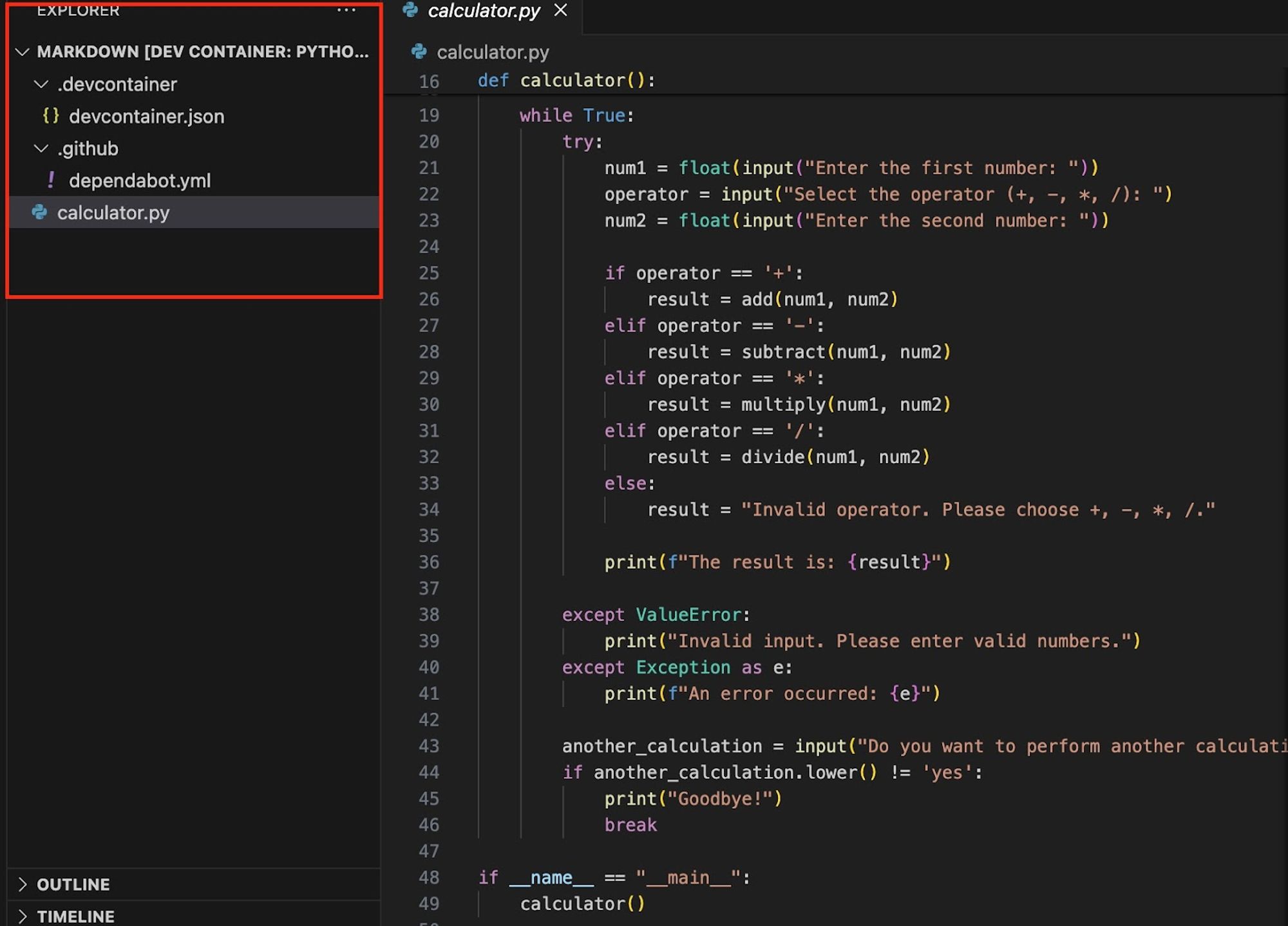Collapse the .github folder
Viewport: 1288px width, 926px height.
pyautogui.click(x=41, y=149)
